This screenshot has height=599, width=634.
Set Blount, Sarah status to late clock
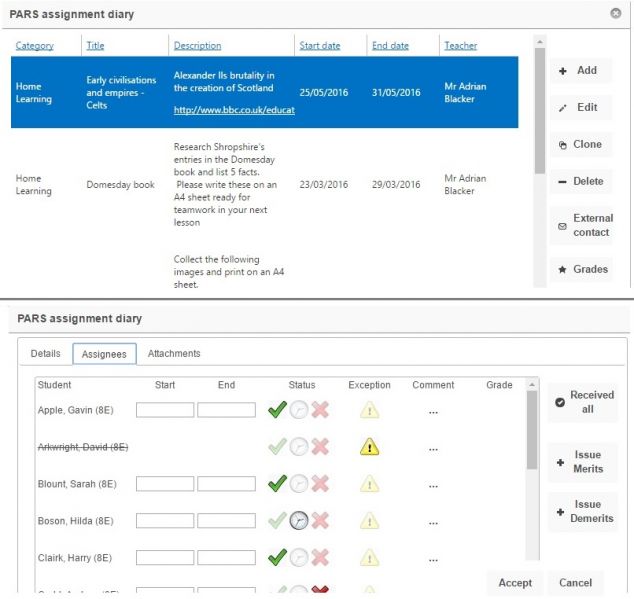click(299, 484)
